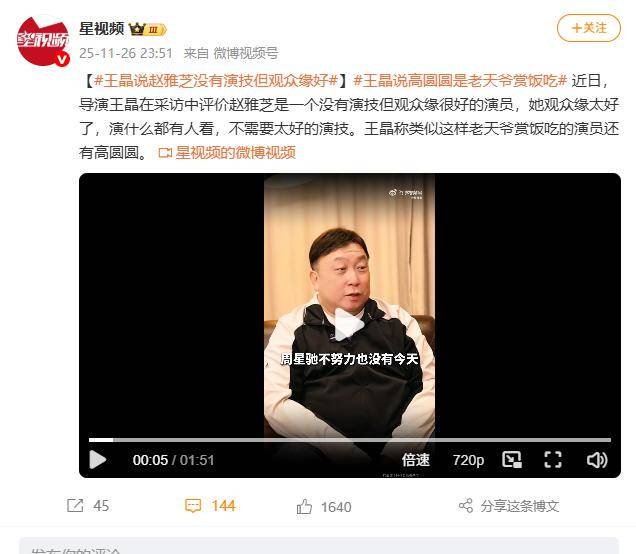Screen dimensions: 636x554
Task: Open the 倍速 playback speed menu
Action: pos(416,460)
